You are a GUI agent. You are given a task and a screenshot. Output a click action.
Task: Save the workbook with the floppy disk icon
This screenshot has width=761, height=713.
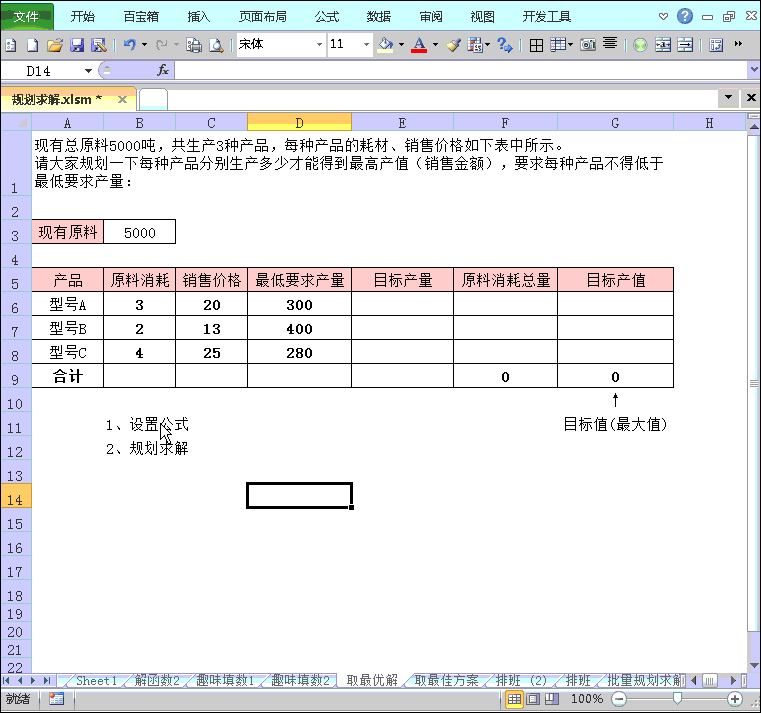pos(77,46)
